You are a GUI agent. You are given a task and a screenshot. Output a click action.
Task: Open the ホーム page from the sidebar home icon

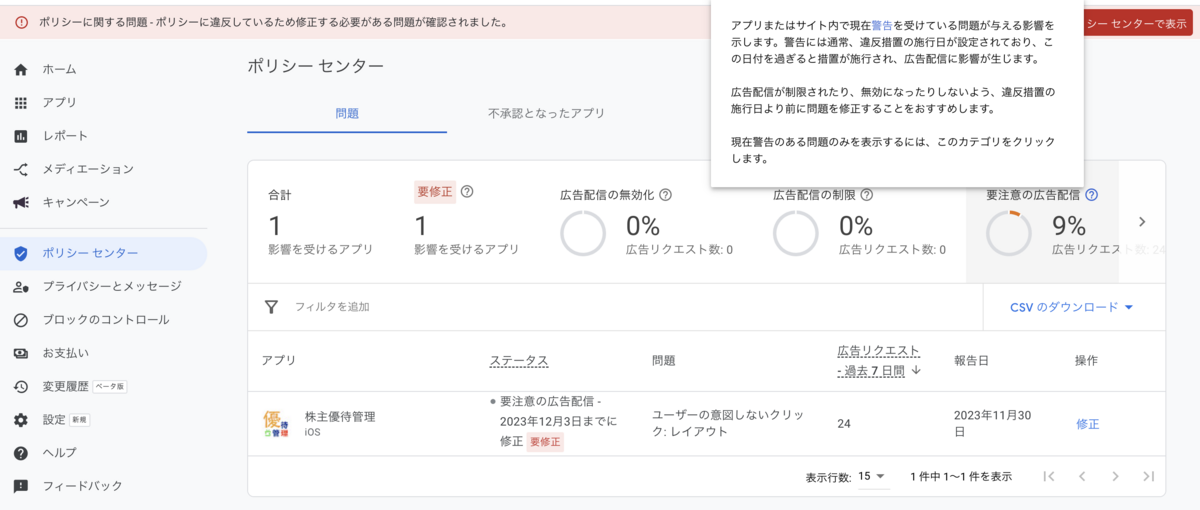21,70
